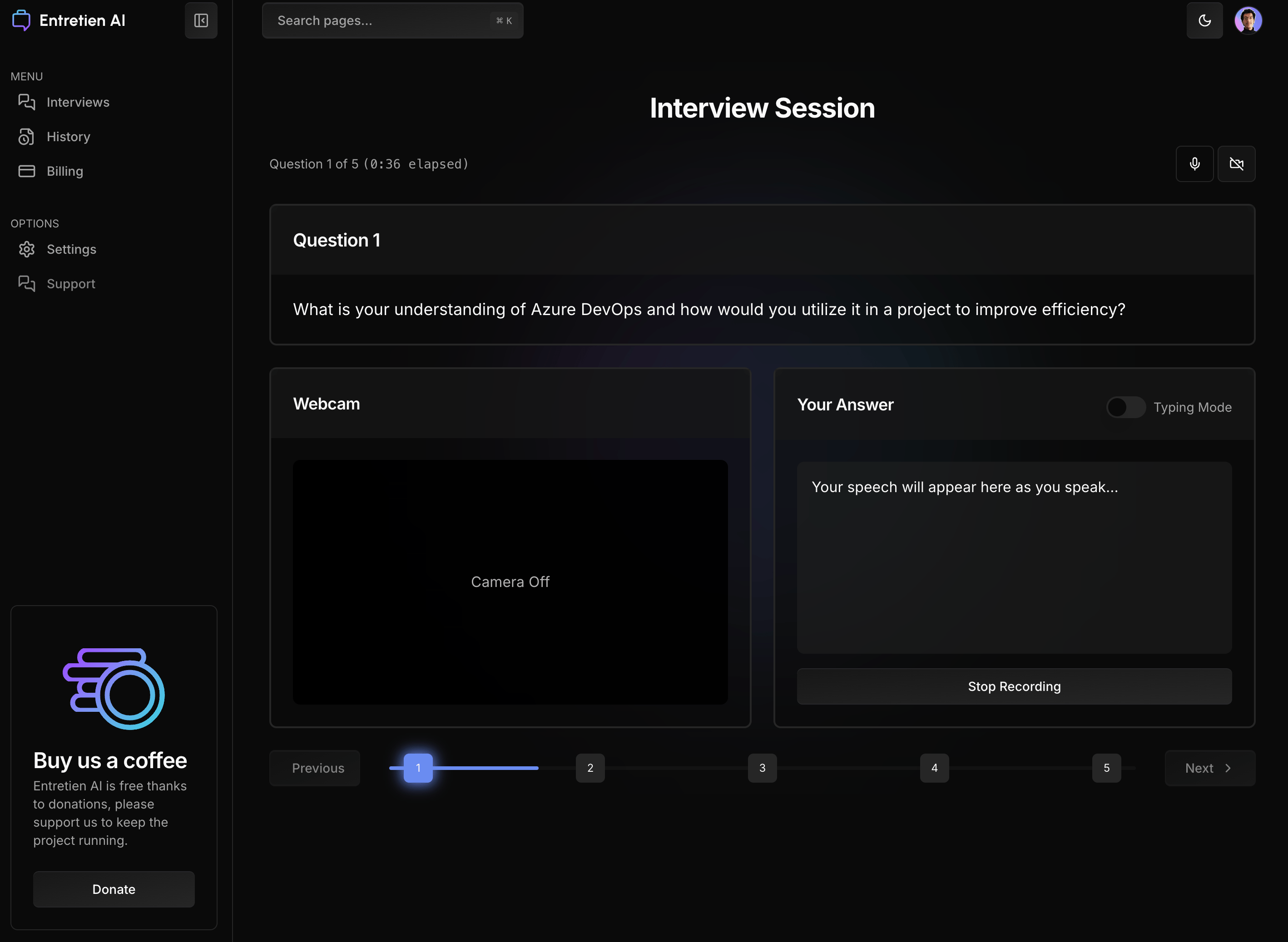The width and height of the screenshot is (1288, 942).
Task: Go to the Next question
Action: pyautogui.click(x=1209, y=768)
